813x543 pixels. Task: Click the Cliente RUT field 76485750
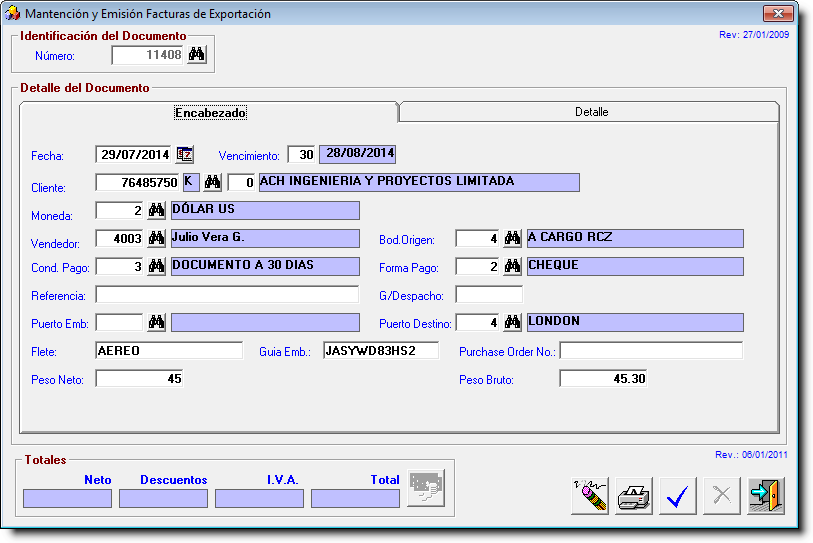[x=138, y=183]
